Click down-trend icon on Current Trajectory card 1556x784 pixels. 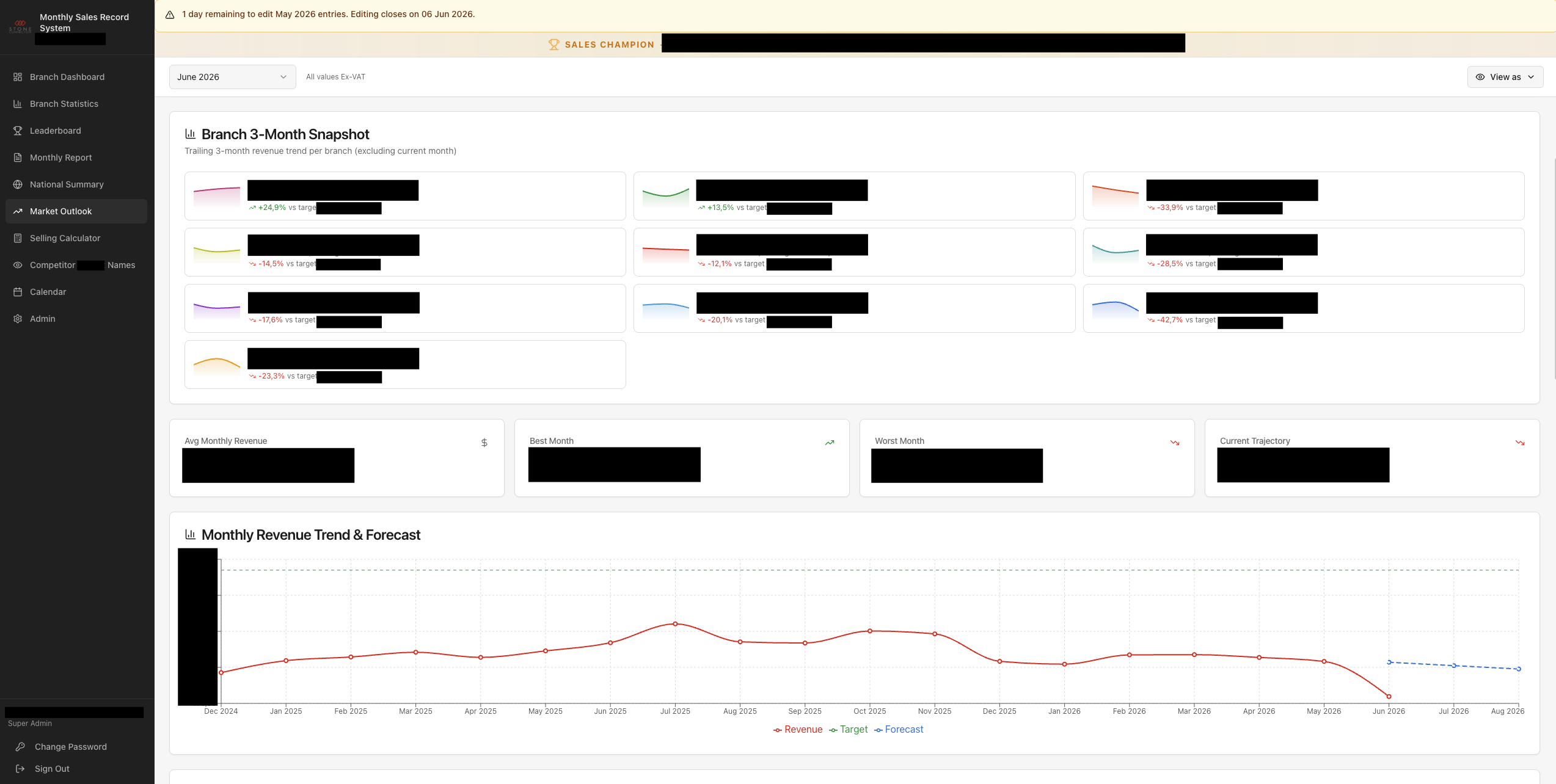[1520, 443]
